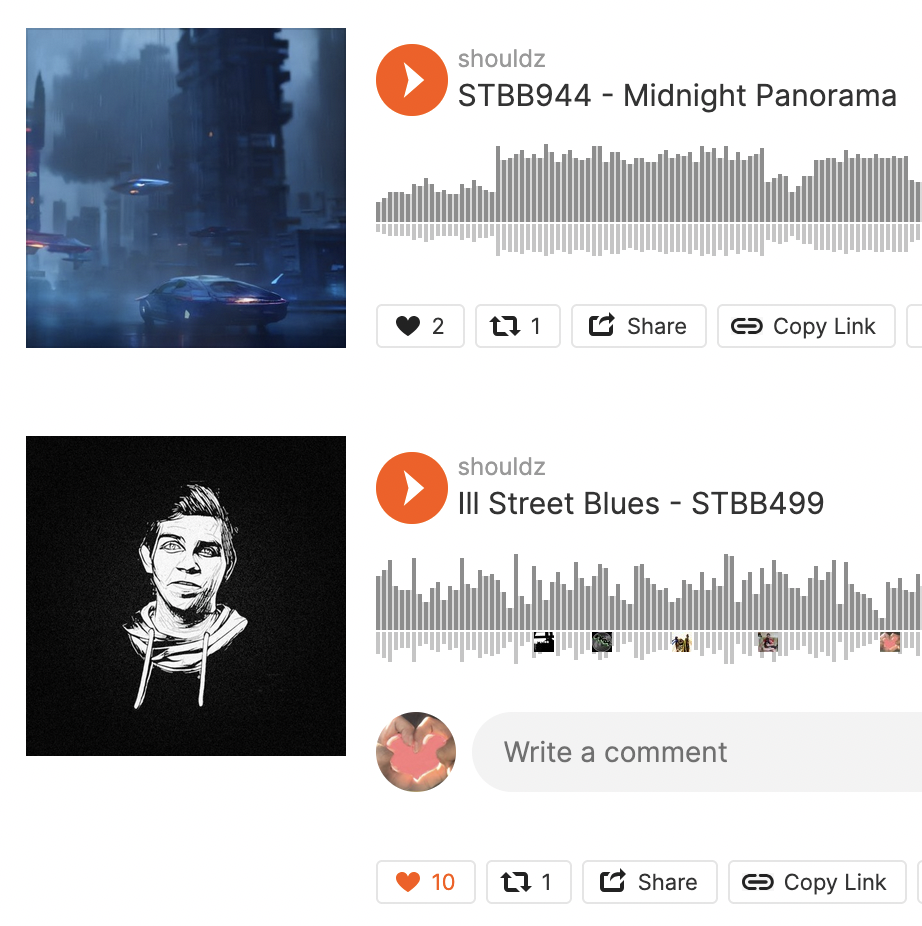922x926 pixels.
Task: Copy link for Midnight Panorama
Action: click(806, 326)
